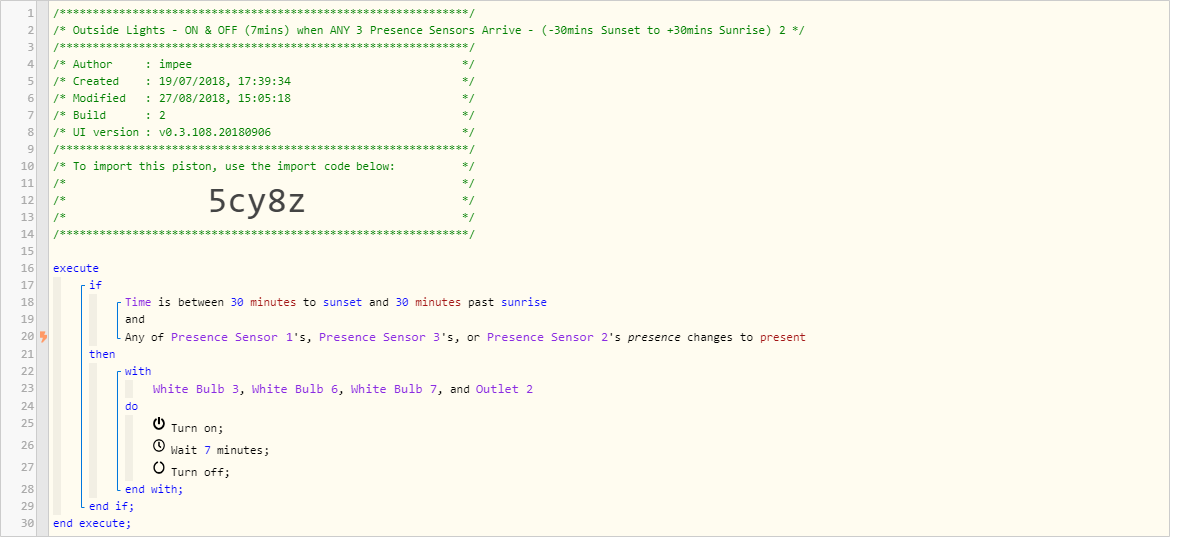
Task: Open the 'Wait 7 minutes;' action
Action: point(220,450)
